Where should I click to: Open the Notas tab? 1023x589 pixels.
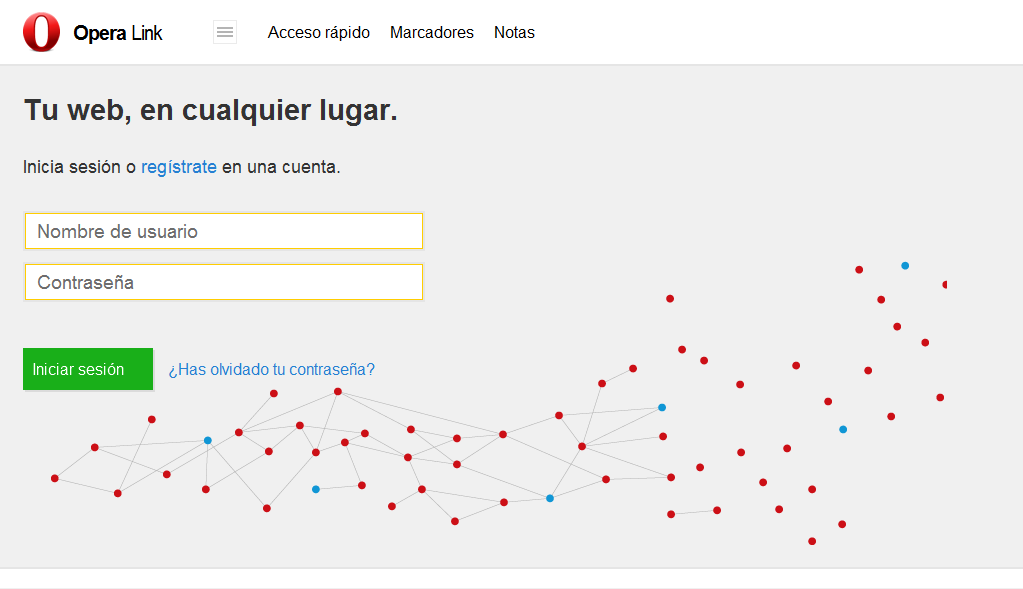click(514, 33)
